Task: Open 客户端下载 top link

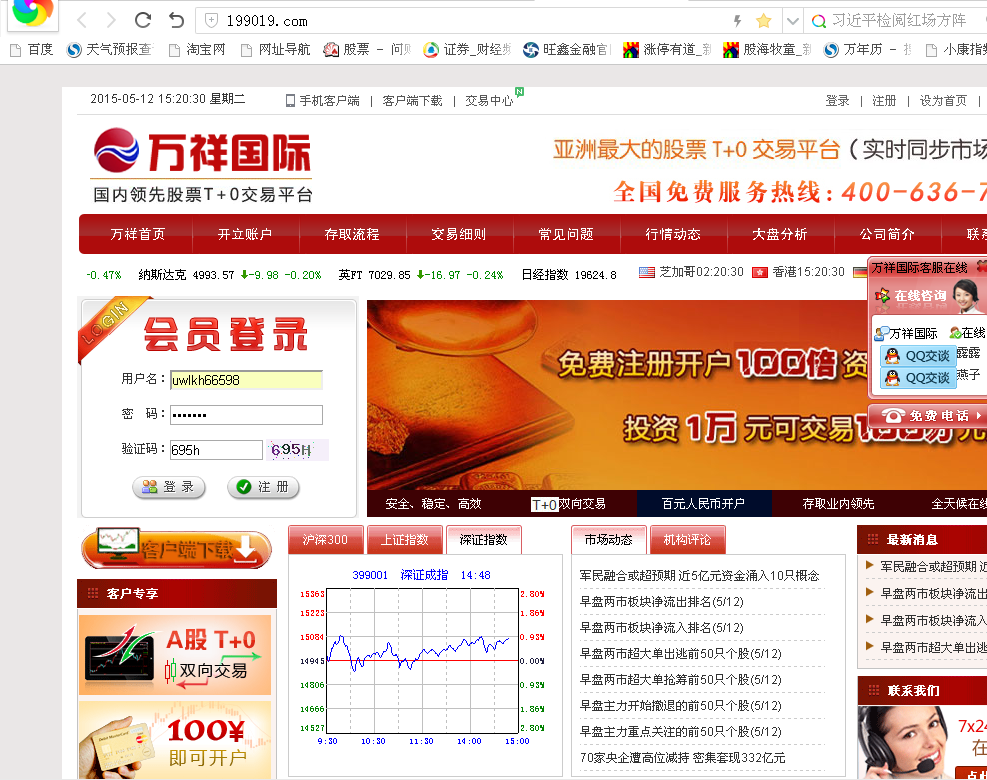Action: click(412, 101)
